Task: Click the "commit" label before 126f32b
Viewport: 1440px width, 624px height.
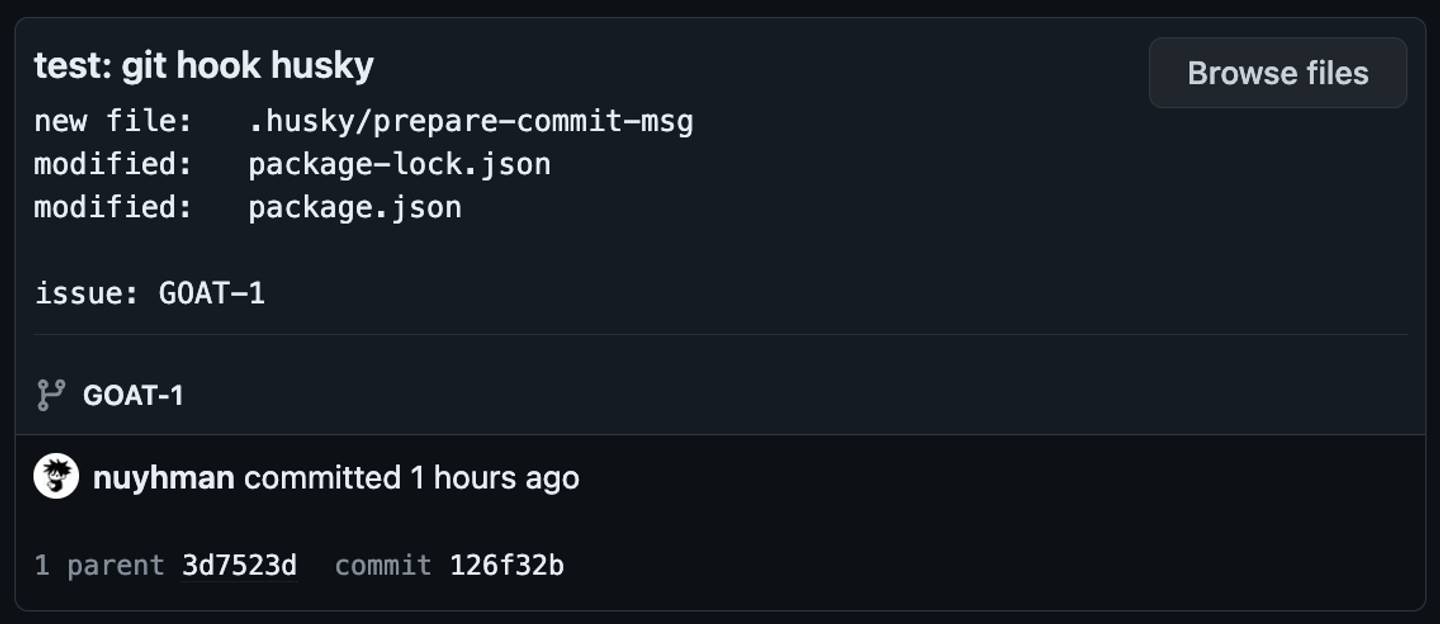Action: (383, 566)
